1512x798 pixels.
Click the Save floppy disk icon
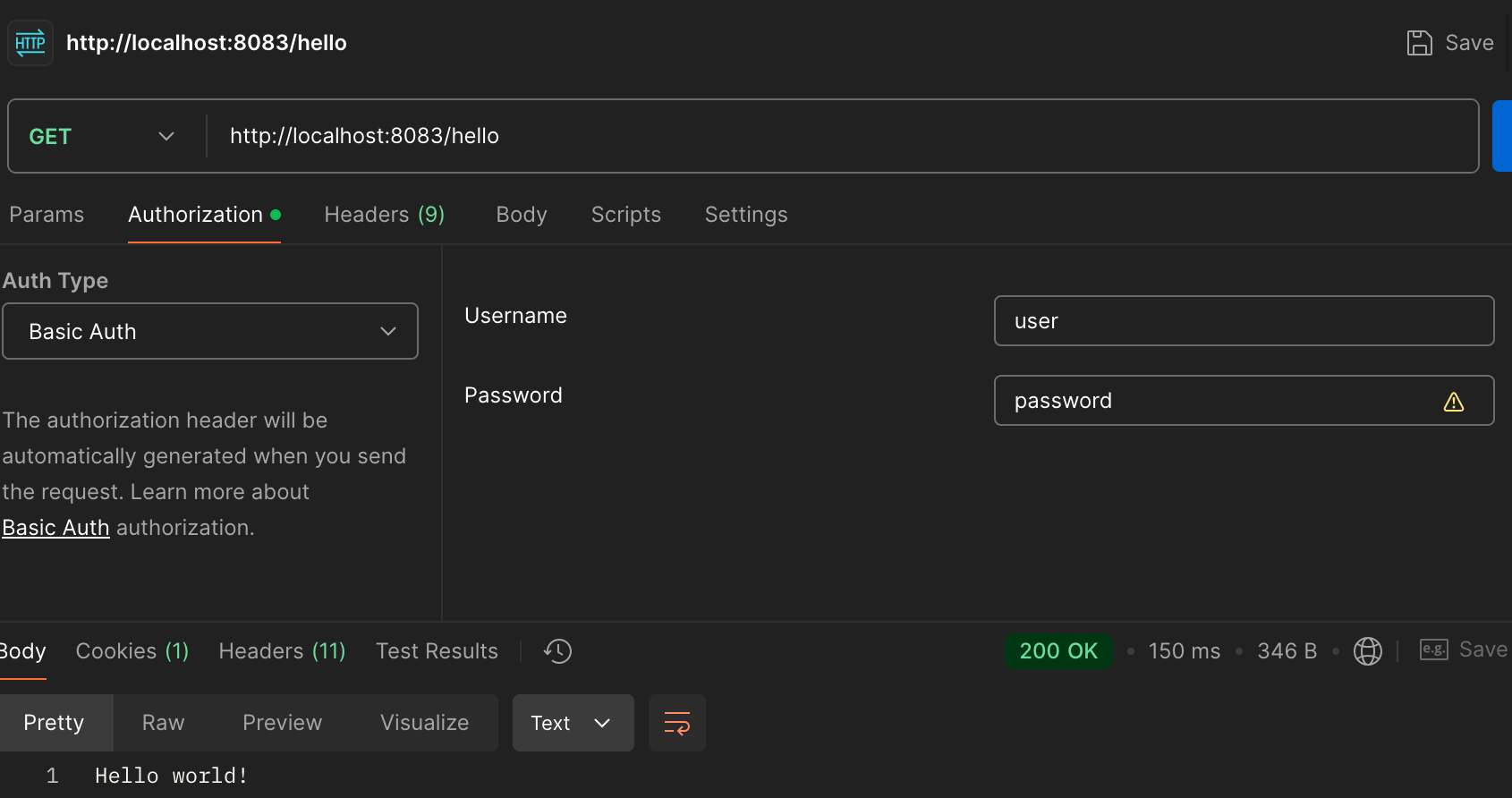[1419, 43]
